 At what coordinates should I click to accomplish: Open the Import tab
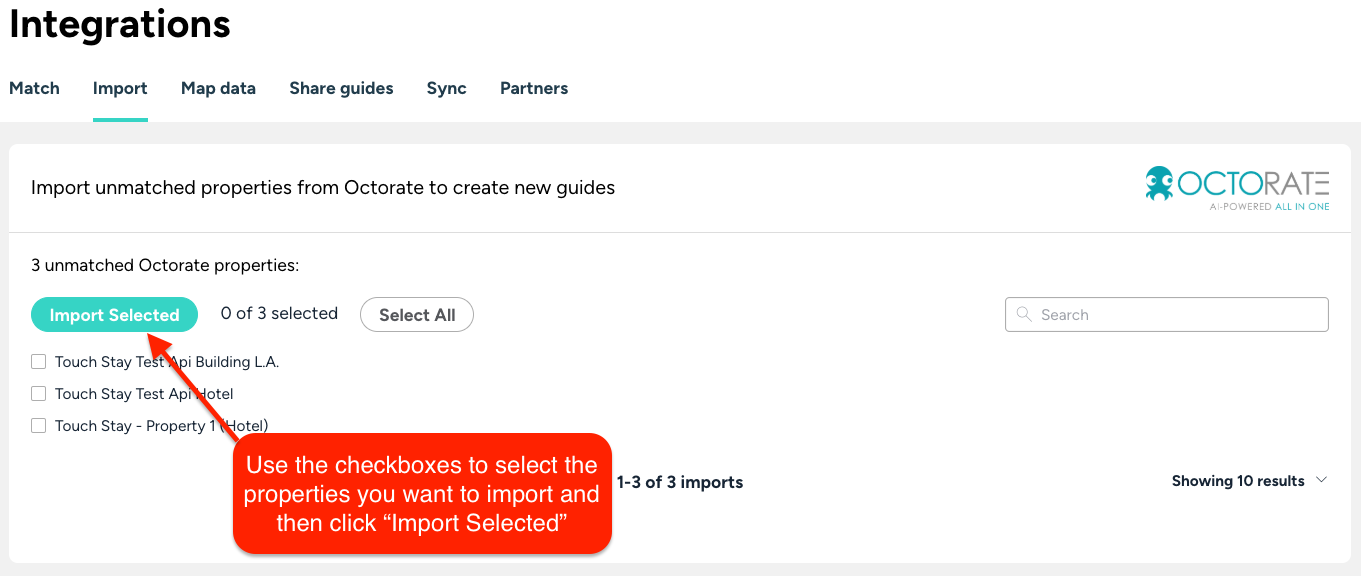120,88
